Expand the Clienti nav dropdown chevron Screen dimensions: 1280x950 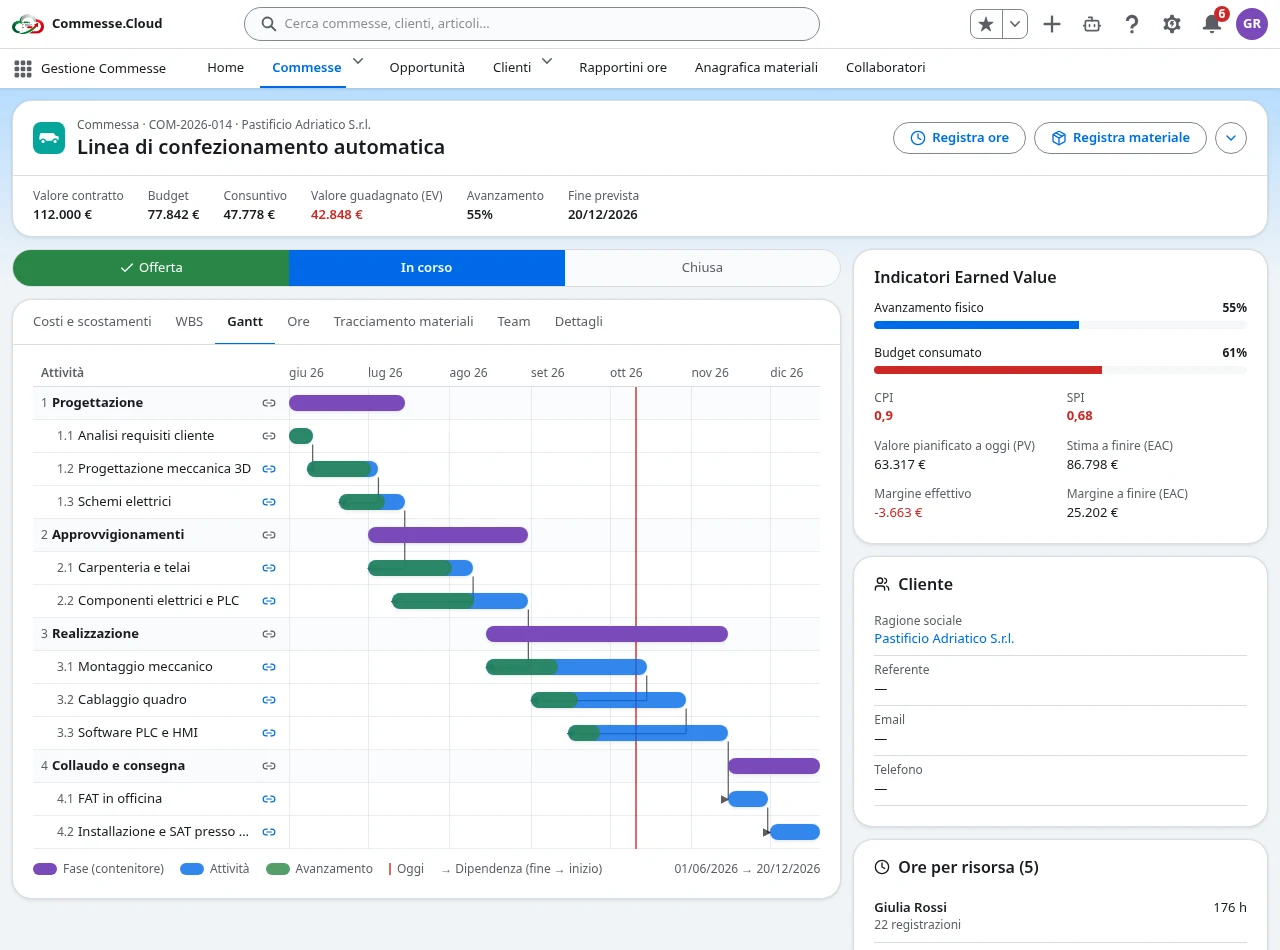(x=547, y=62)
